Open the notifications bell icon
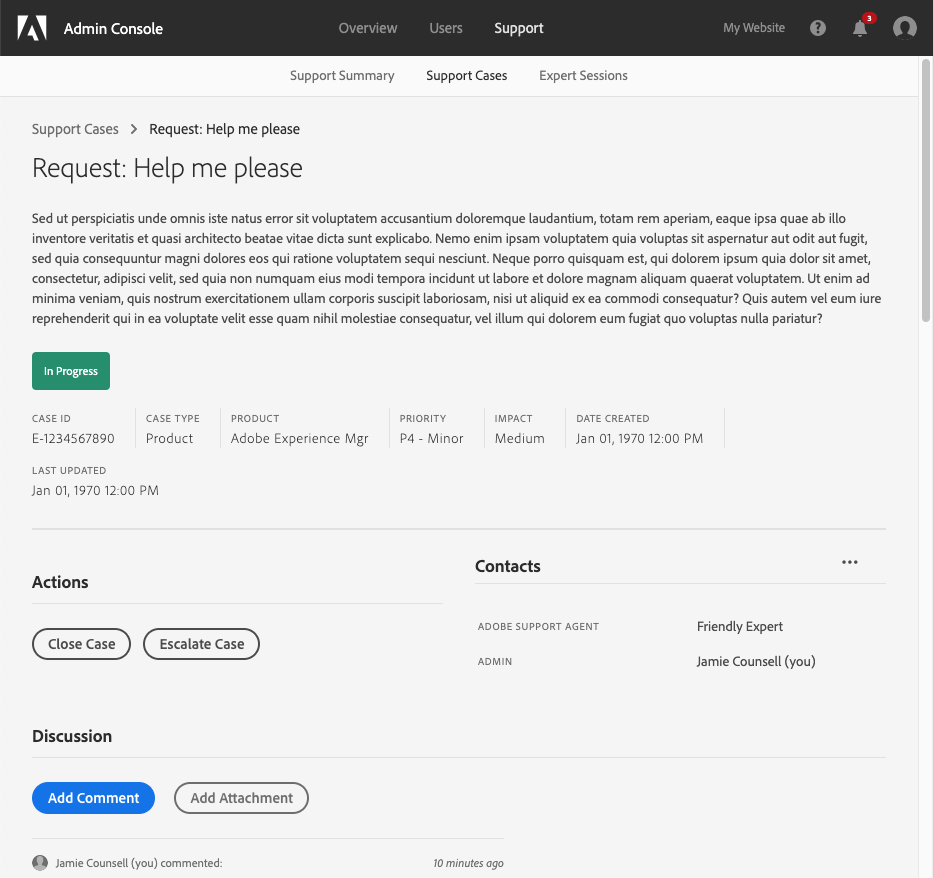 pos(860,28)
